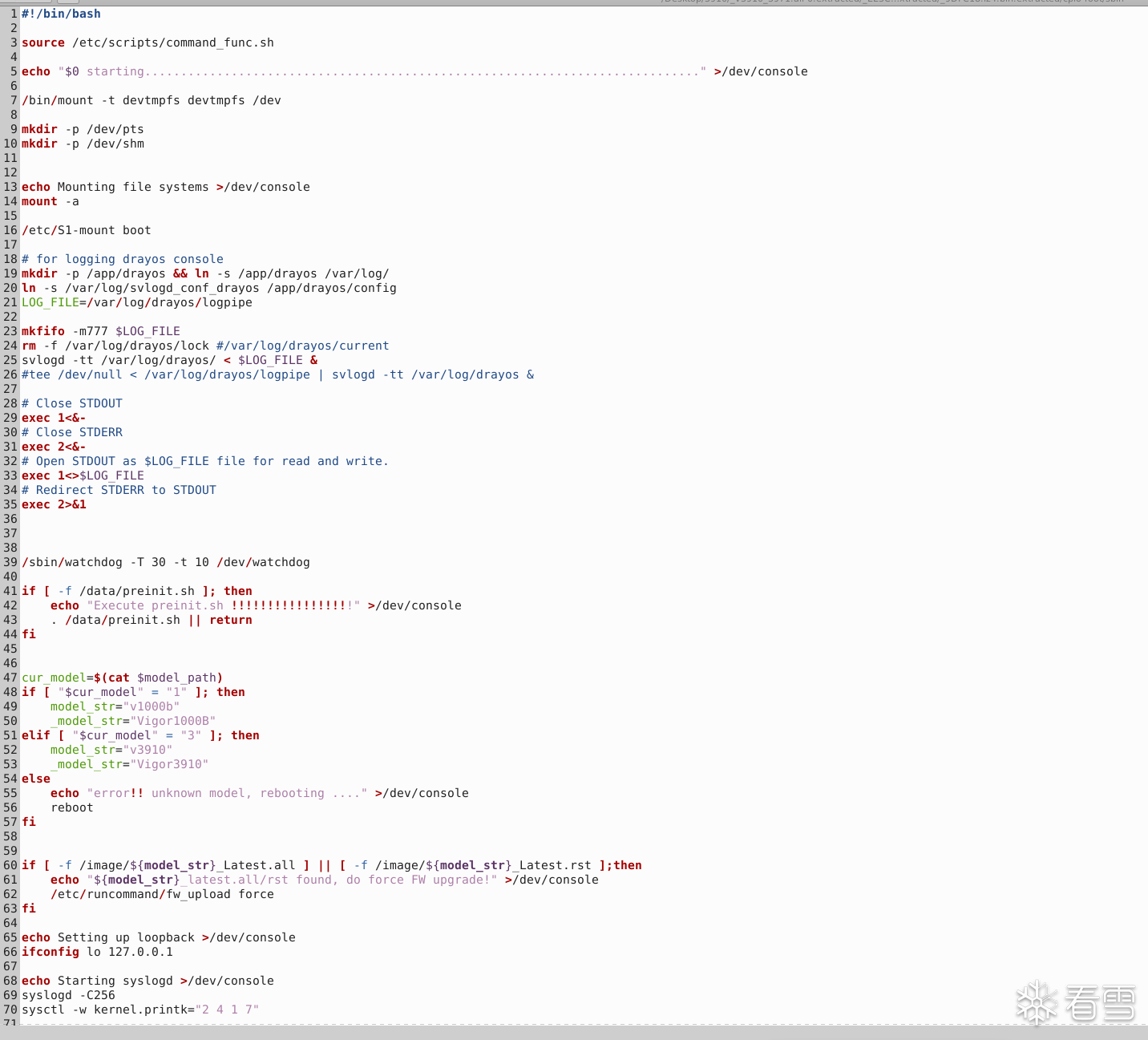The height and width of the screenshot is (1040, 1148).
Task: Click the model_str="v3910" assignment
Action: [111, 750]
